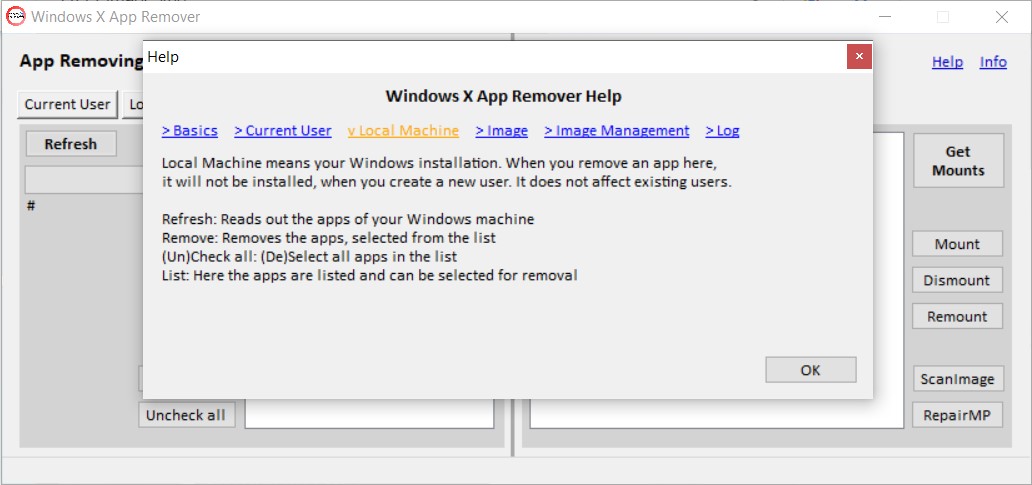Switch to the Current User tab
This screenshot has width=1032, height=485.
pyautogui.click(x=67, y=105)
